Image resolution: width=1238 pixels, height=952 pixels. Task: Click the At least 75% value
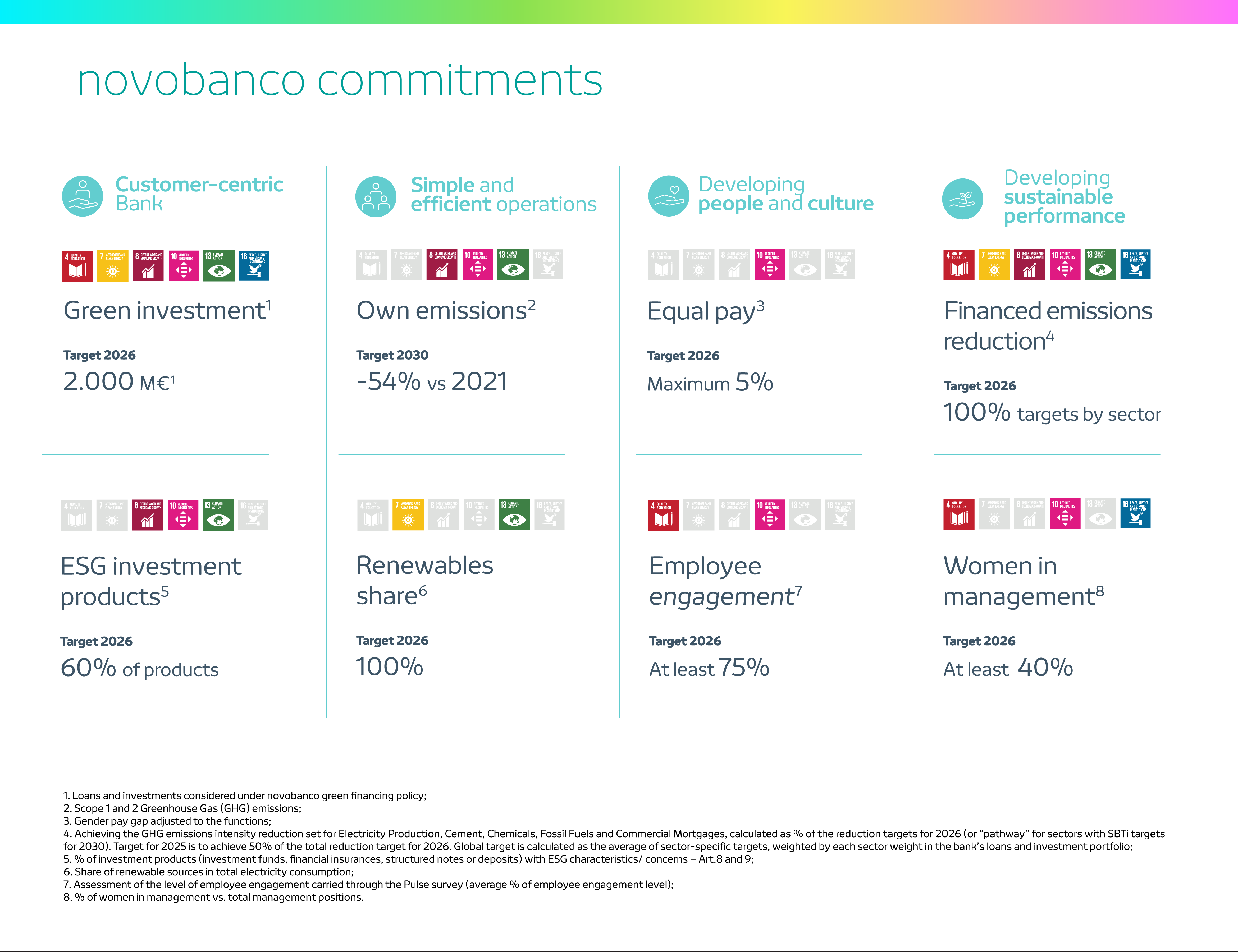709,668
